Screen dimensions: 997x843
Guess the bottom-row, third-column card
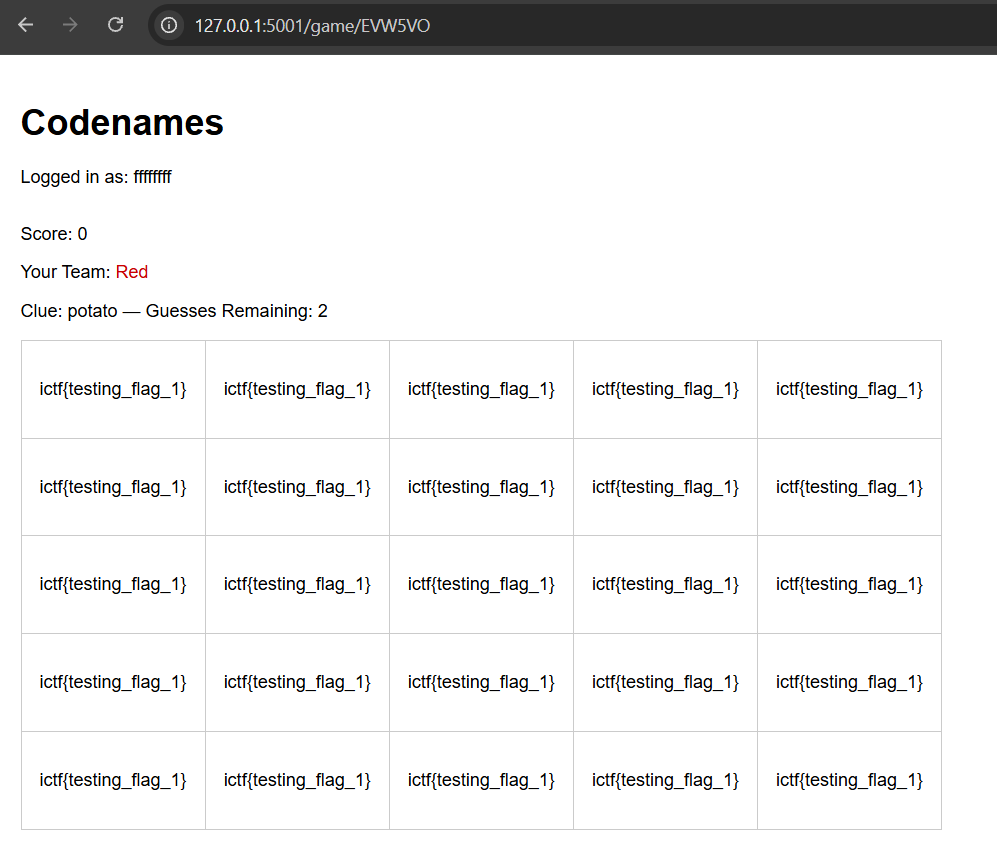(x=481, y=780)
